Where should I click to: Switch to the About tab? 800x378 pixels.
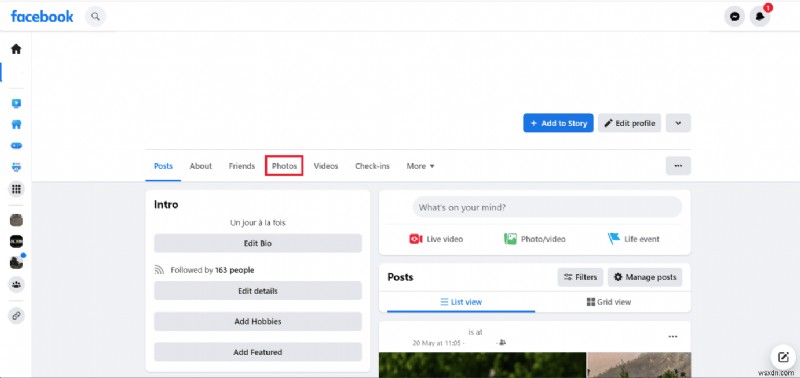tap(201, 166)
